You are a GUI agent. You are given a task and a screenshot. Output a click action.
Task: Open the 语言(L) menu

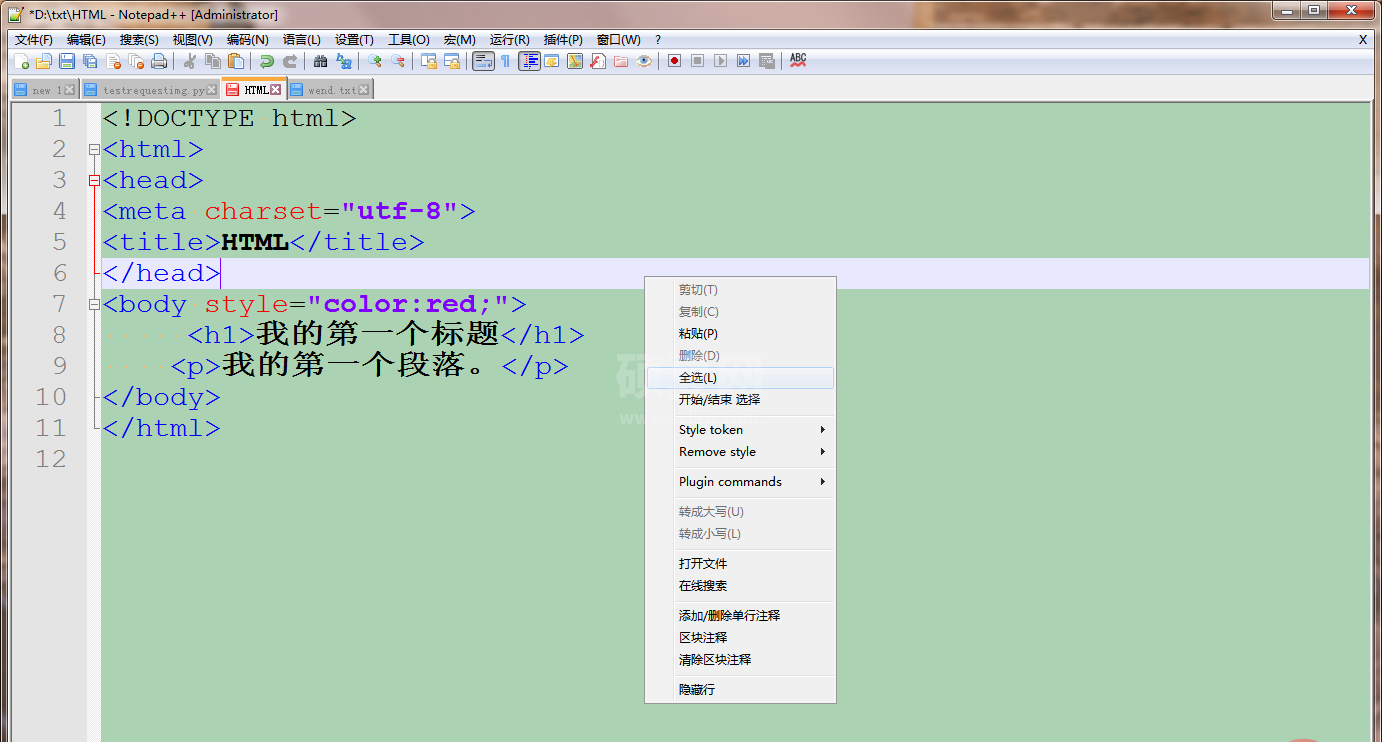[302, 40]
